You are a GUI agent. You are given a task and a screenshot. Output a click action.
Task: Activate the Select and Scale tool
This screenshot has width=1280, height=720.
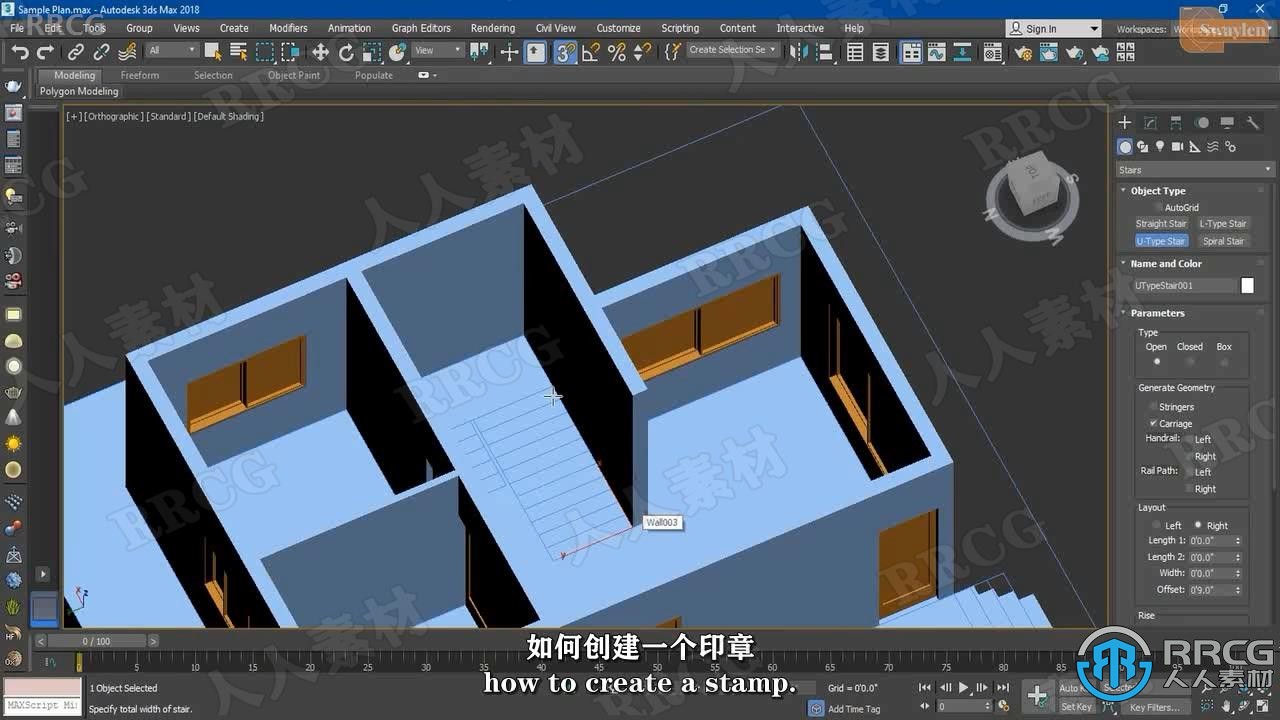coord(372,52)
